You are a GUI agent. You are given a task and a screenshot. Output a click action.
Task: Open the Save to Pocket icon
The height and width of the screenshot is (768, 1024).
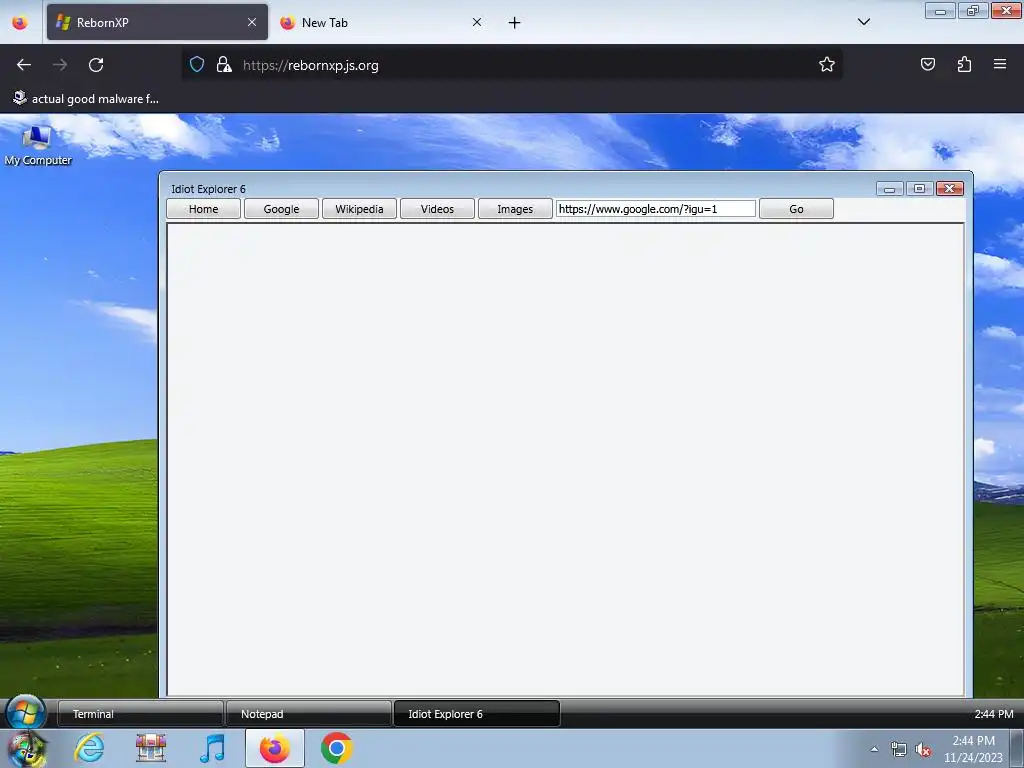pos(927,64)
